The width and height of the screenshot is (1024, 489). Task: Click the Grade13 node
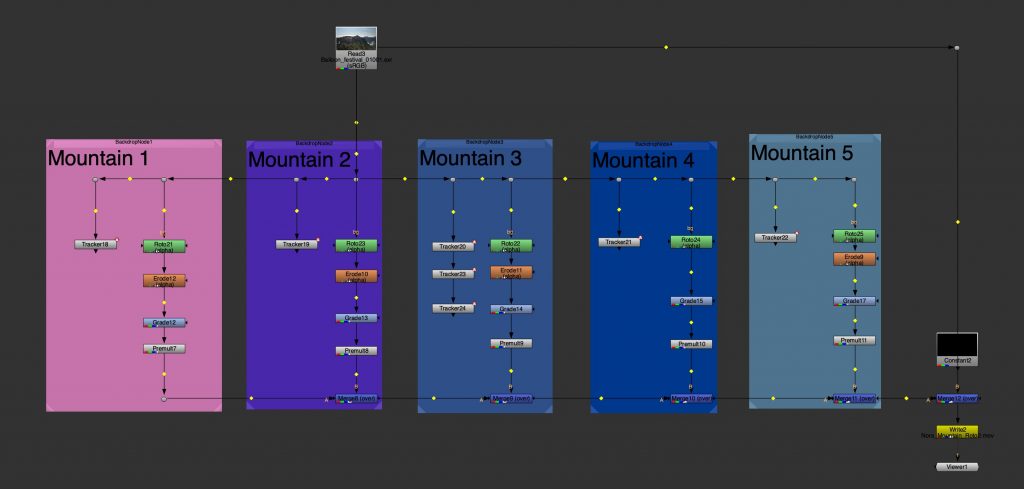[356, 318]
